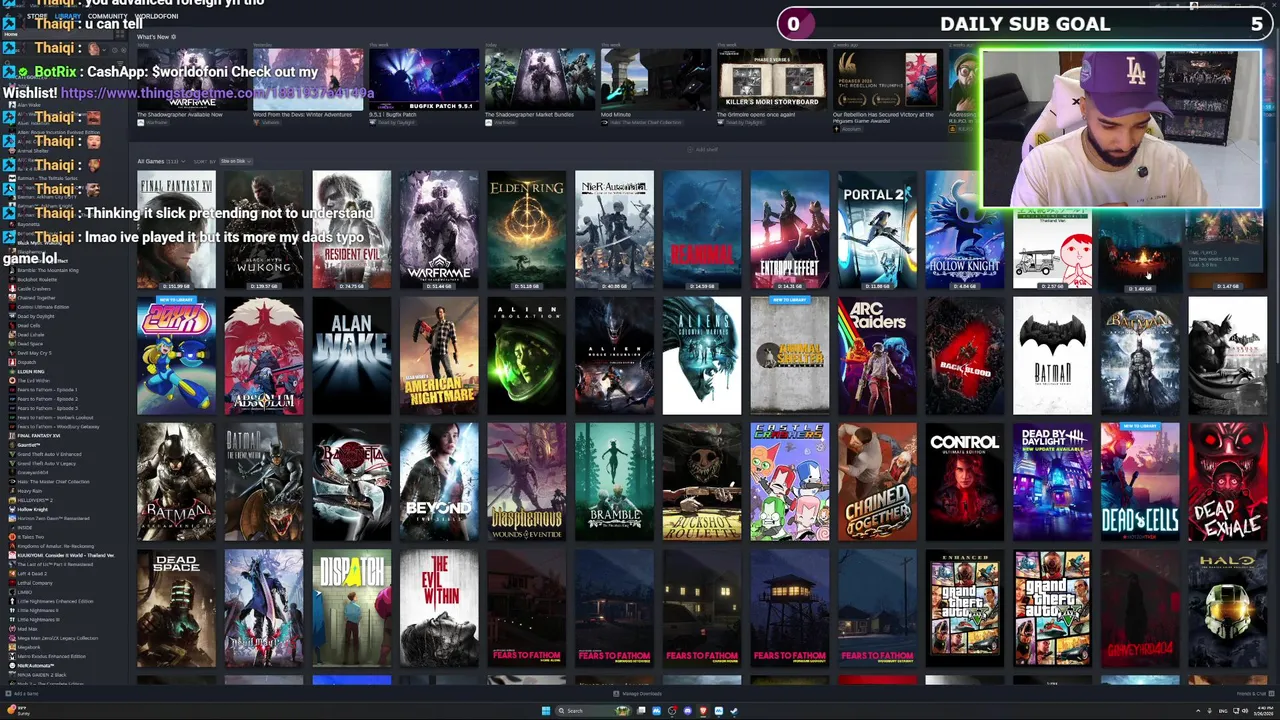Viewport: 1280px width, 720px height.
Task: Select the Halo cover
Action: click(x=1228, y=608)
